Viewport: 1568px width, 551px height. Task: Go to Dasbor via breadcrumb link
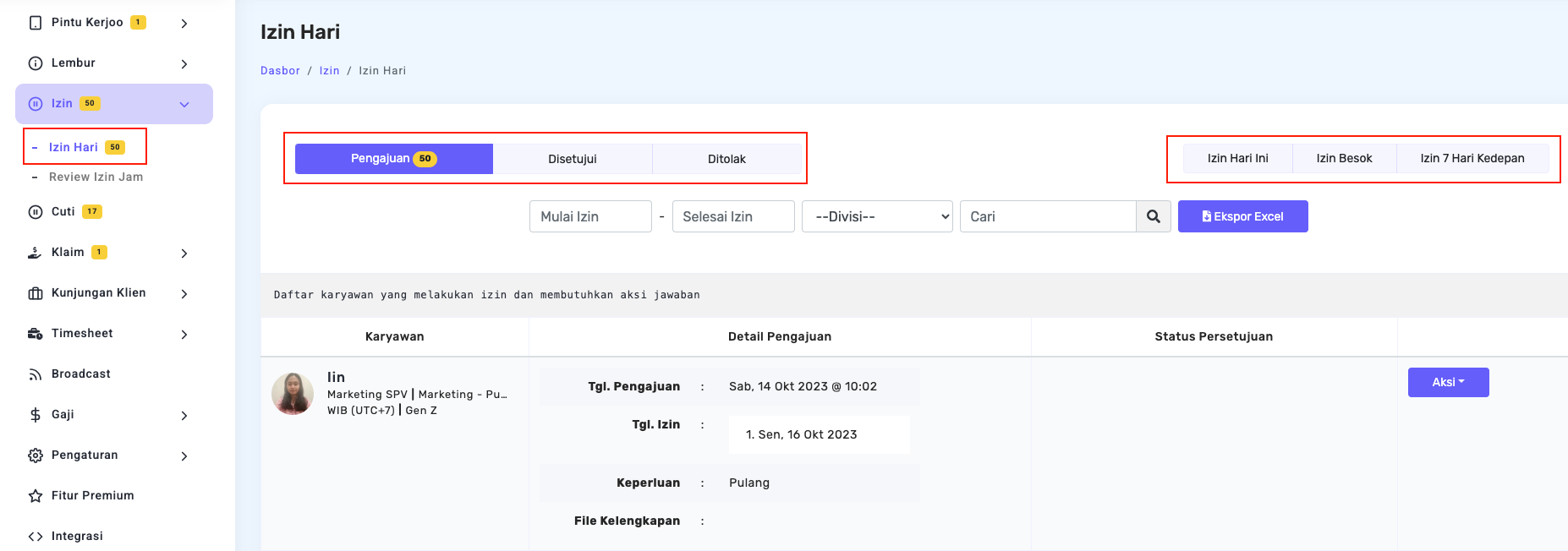click(x=280, y=71)
